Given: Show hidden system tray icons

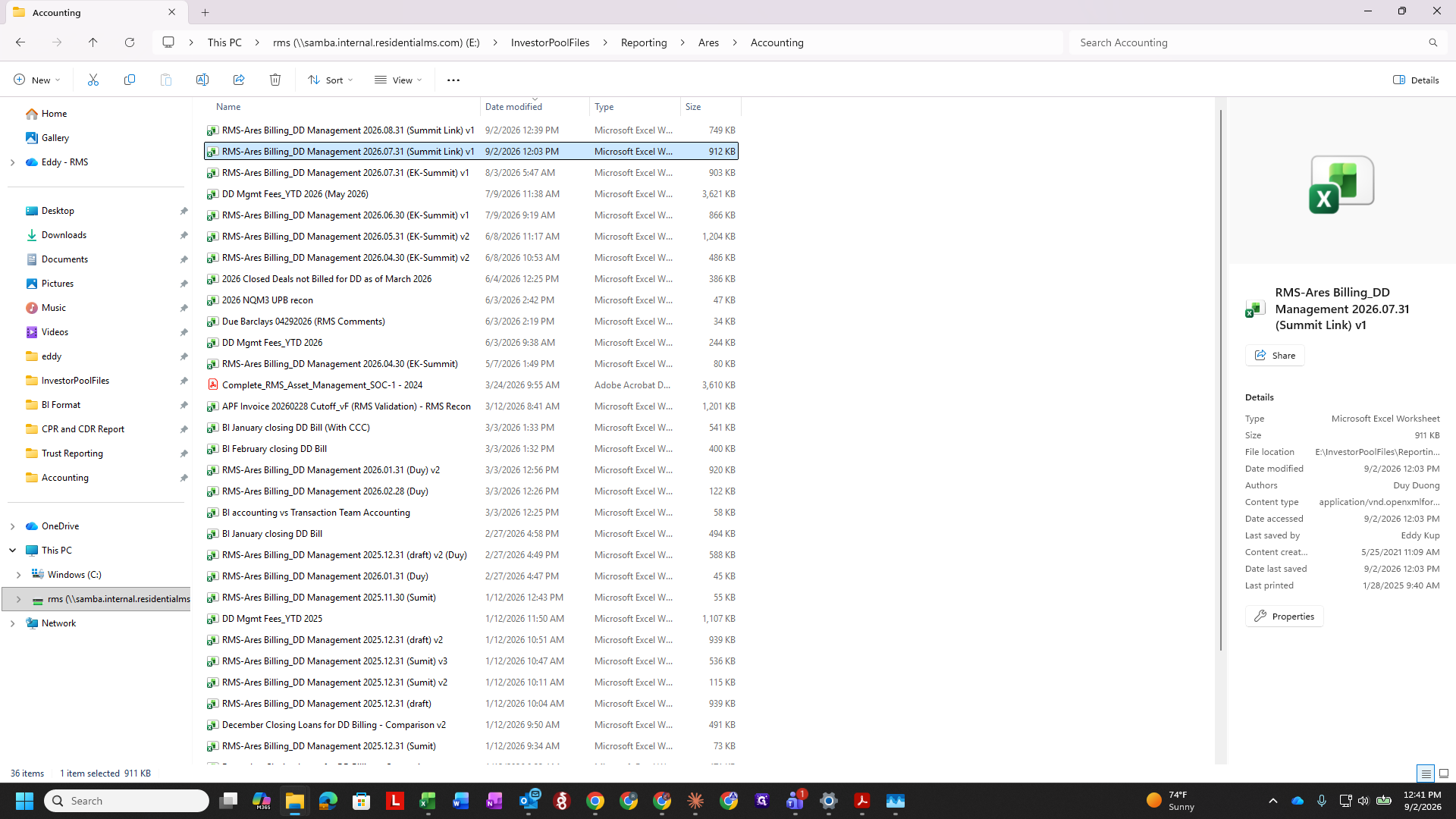Looking at the screenshot, I should (x=1273, y=801).
